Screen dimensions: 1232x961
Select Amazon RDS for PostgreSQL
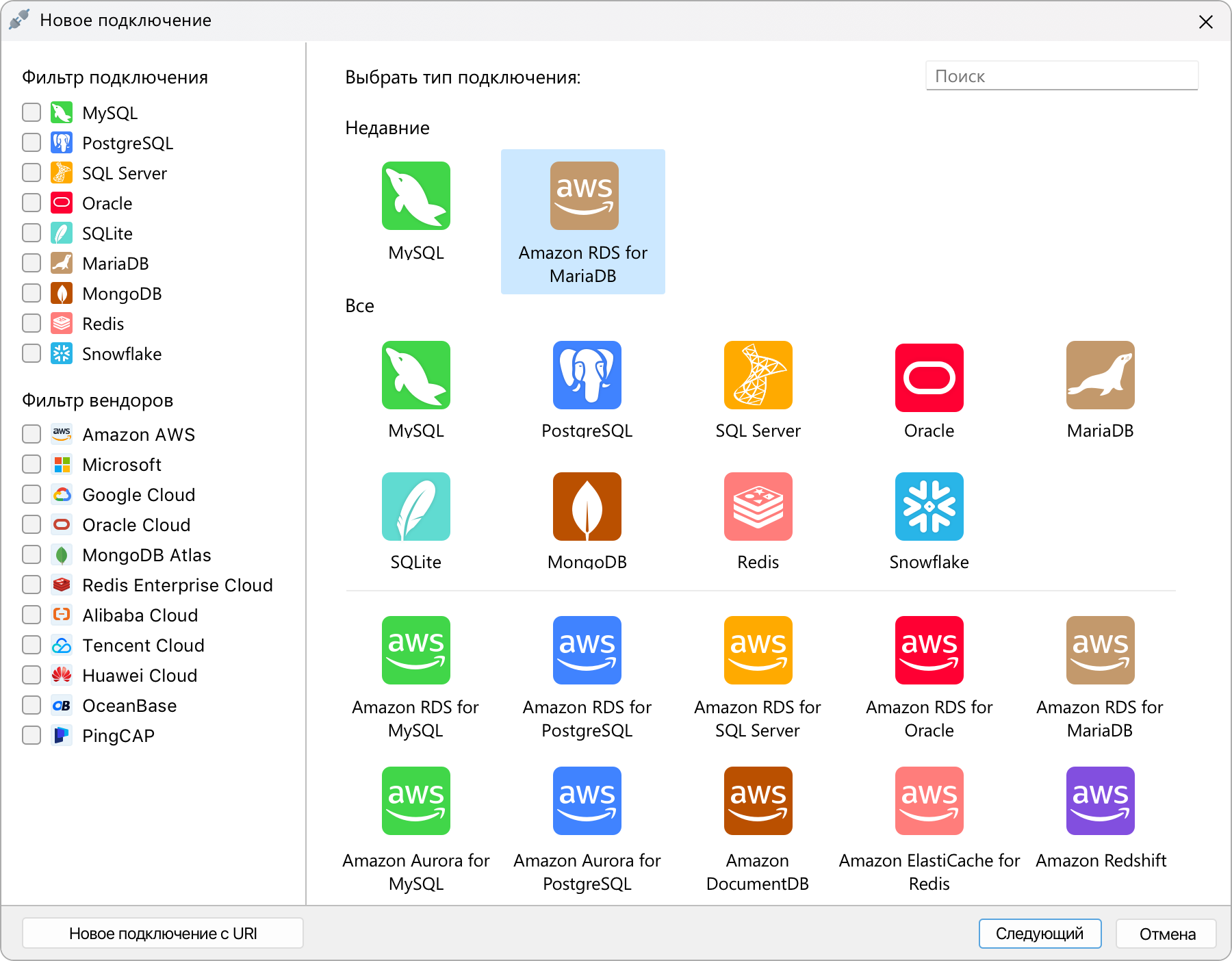click(587, 650)
